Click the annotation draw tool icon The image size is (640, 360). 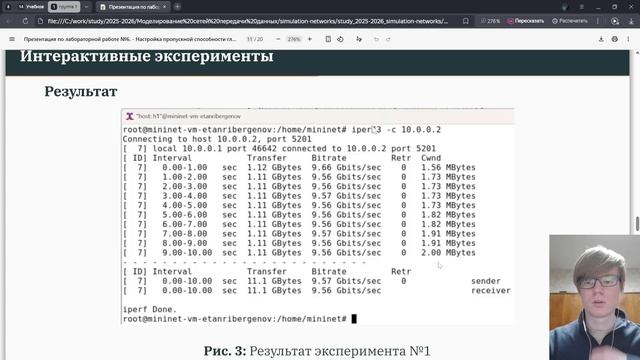pos(359,39)
